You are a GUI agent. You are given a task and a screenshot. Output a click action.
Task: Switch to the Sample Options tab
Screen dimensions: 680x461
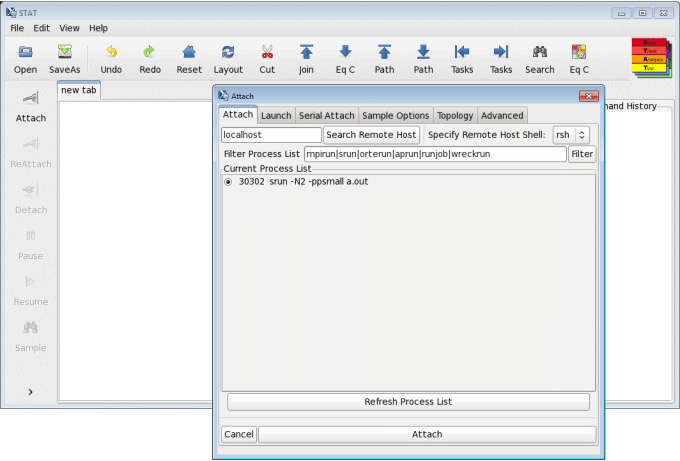pos(396,116)
